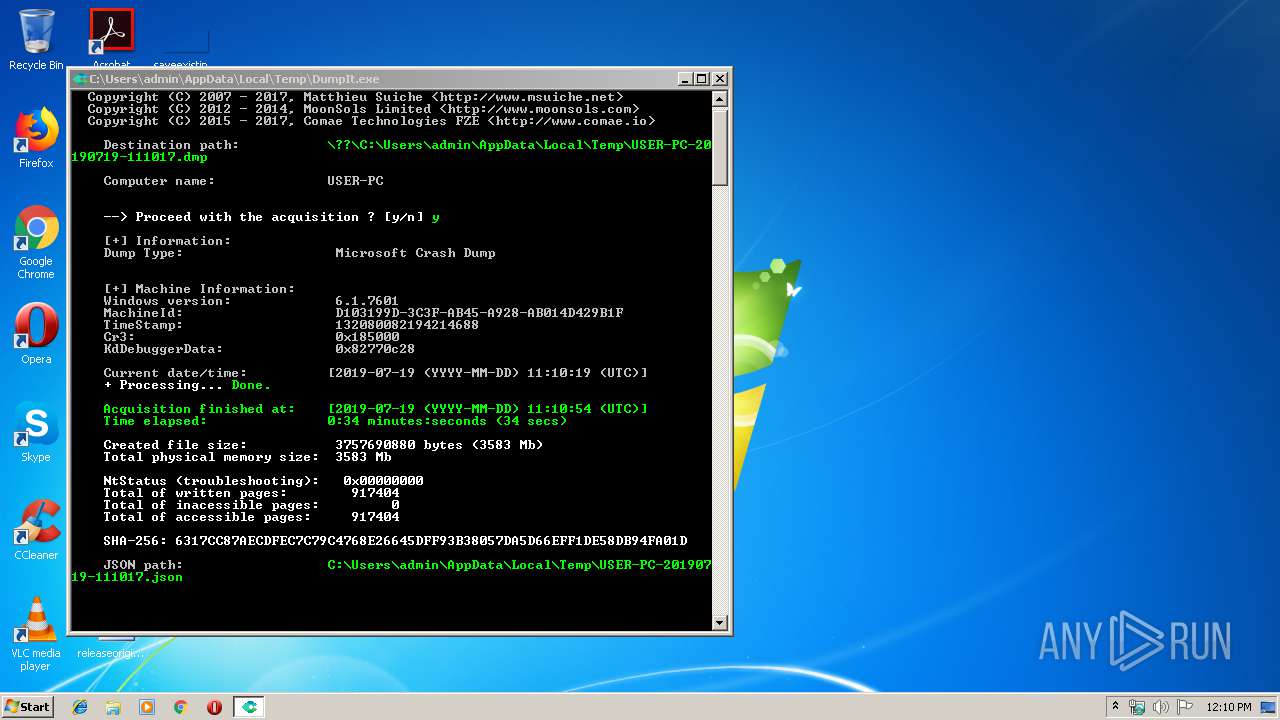This screenshot has height=720, width=1280.
Task: Click the Windows version value 6.1.7601
Action: pyautogui.click(x=367, y=301)
